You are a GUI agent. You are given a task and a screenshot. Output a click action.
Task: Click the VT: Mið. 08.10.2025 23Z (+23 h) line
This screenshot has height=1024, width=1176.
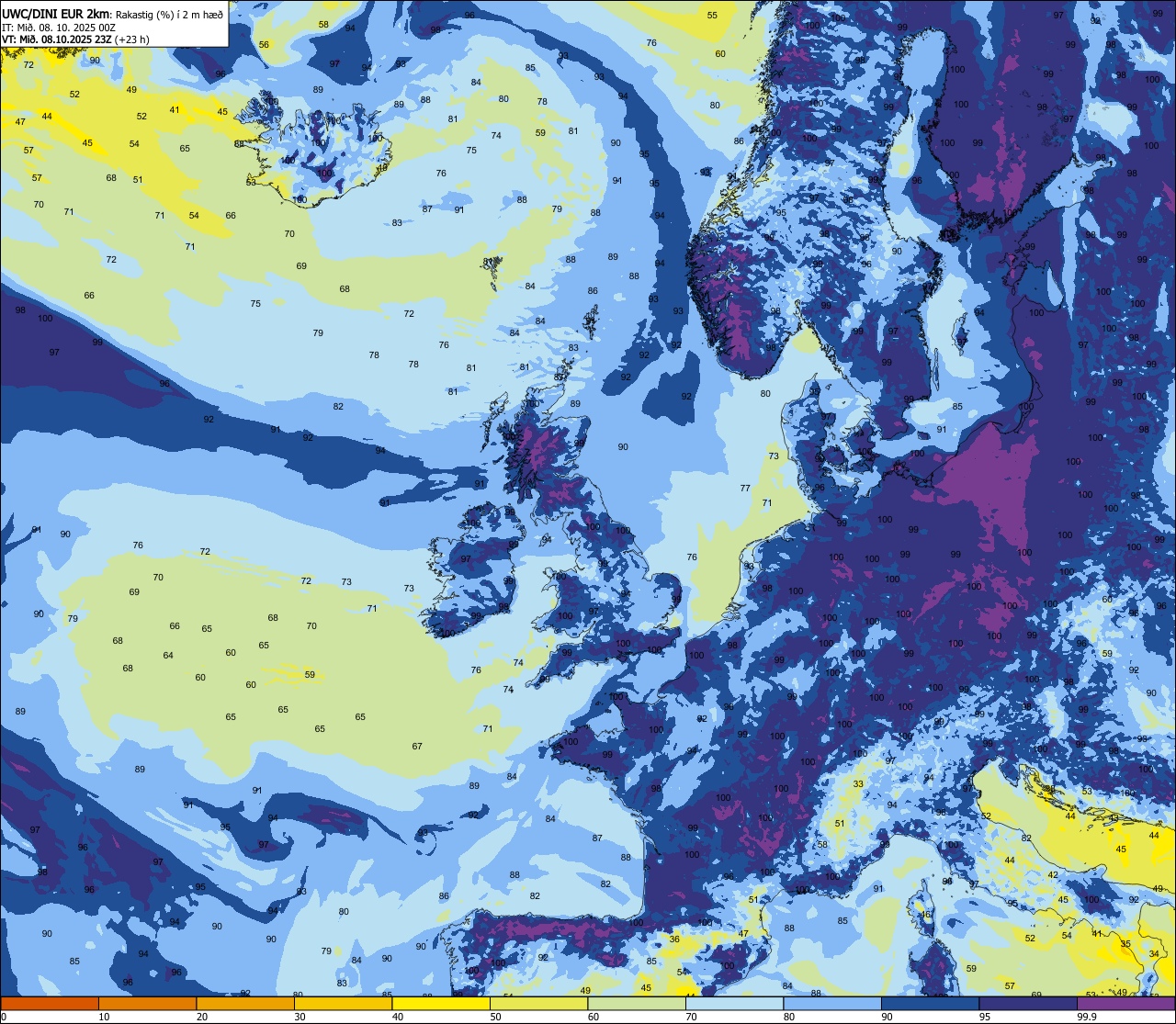pos(75,39)
